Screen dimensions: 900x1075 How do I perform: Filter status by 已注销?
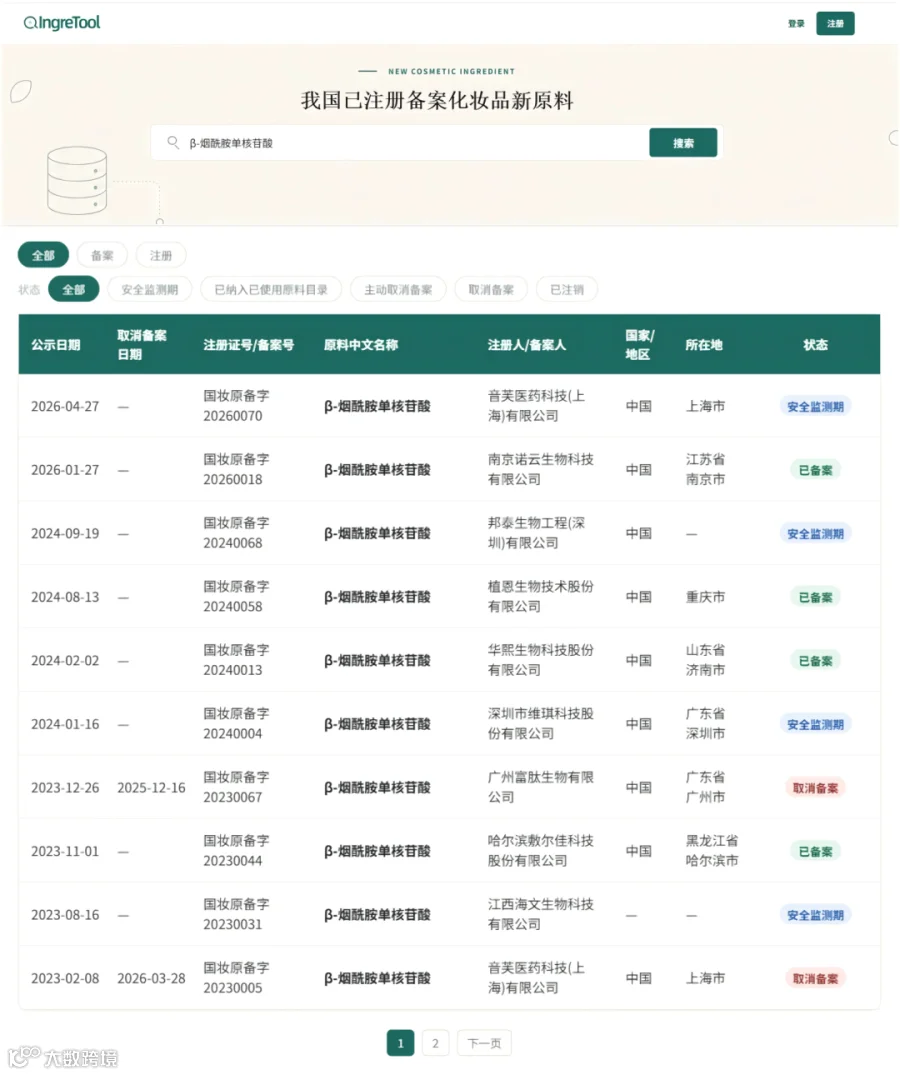567,289
